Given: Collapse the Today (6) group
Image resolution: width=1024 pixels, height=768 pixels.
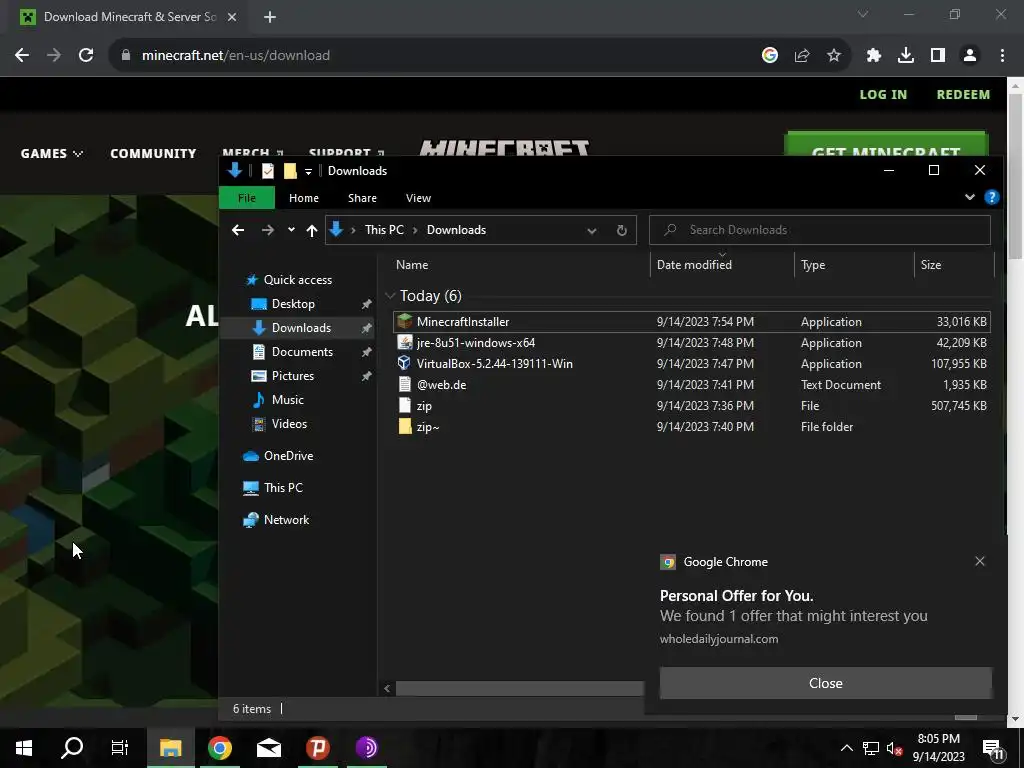Looking at the screenshot, I should pyautogui.click(x=391, y=296).
